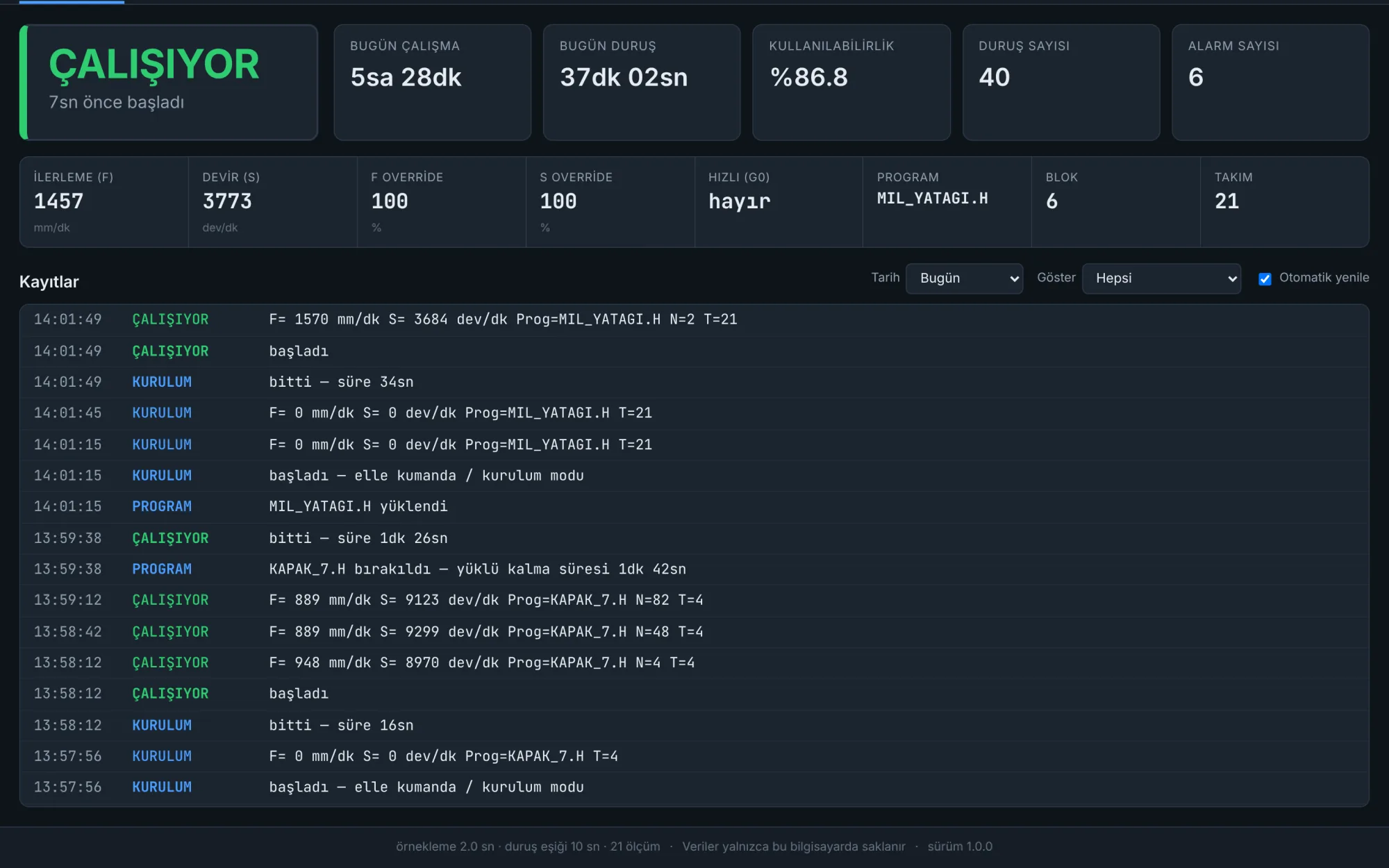Open the Göster dropdown showing Hepsi
Viewport: 1389px width, 868px height.
tap(1161, 278)
